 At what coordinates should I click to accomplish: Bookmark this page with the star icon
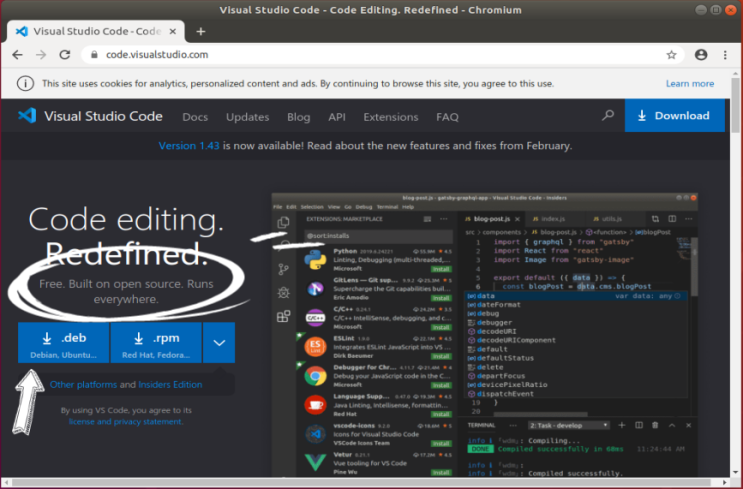pyautogui.click(x=671, y=55)
